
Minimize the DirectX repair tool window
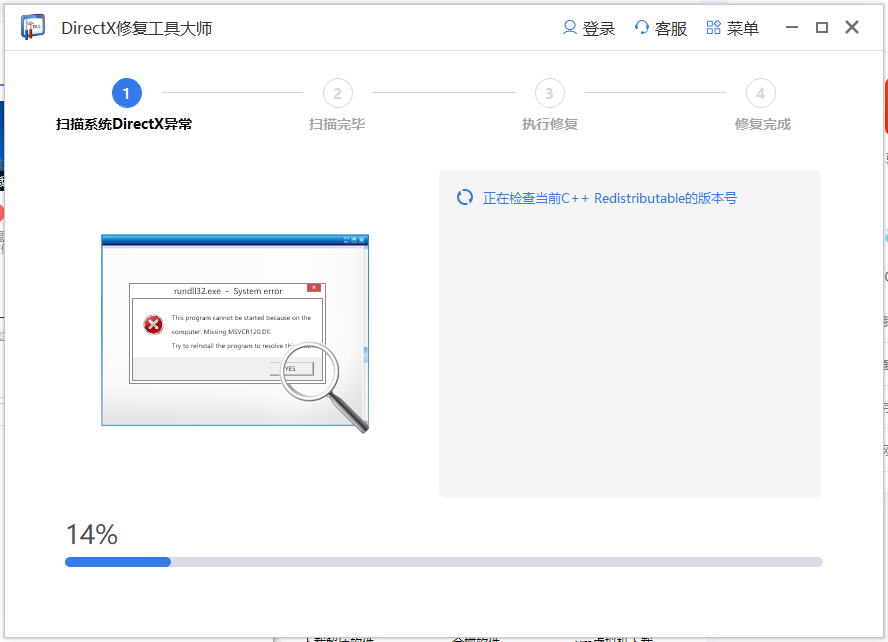pyautogui.click(x=792, y=27)
